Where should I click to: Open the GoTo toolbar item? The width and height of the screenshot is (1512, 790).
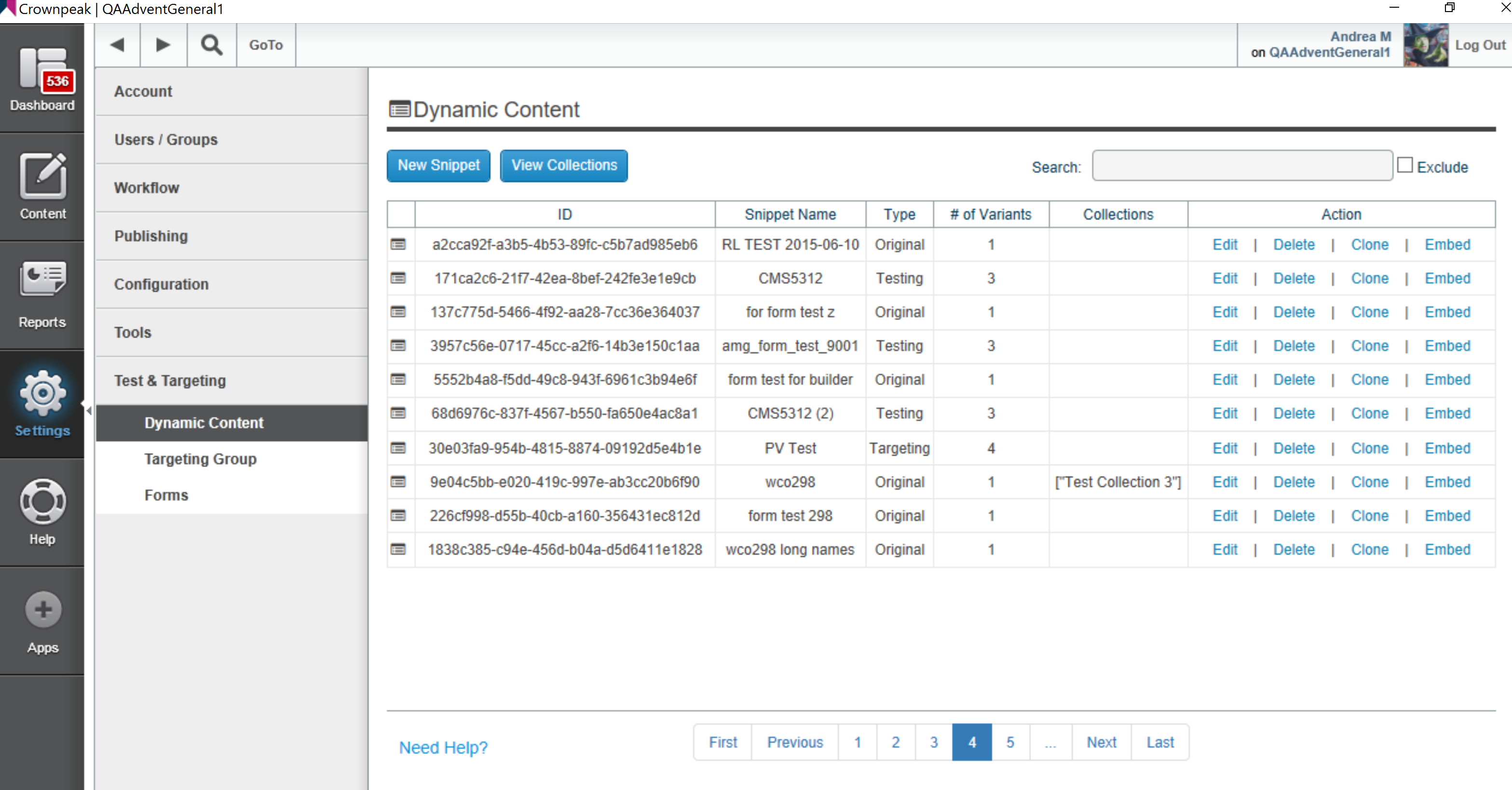tap(266, 45)
